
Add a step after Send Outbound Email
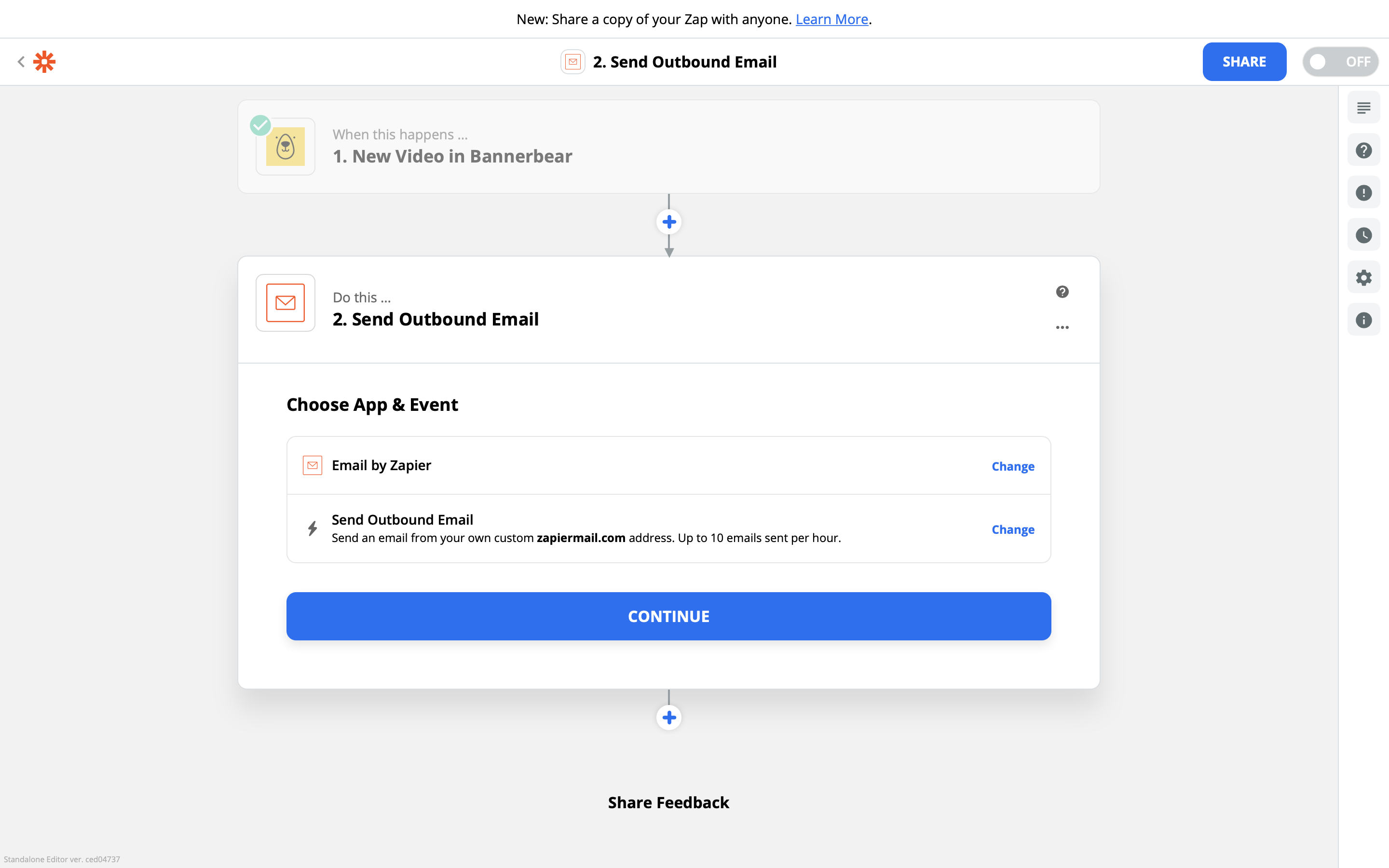[668, 718]
